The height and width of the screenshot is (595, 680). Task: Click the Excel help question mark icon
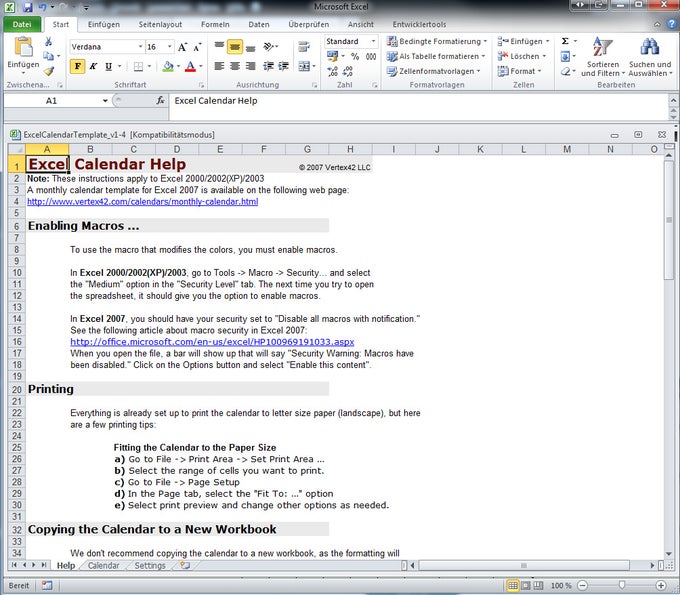pyautogui.click(x=672, y=24)
